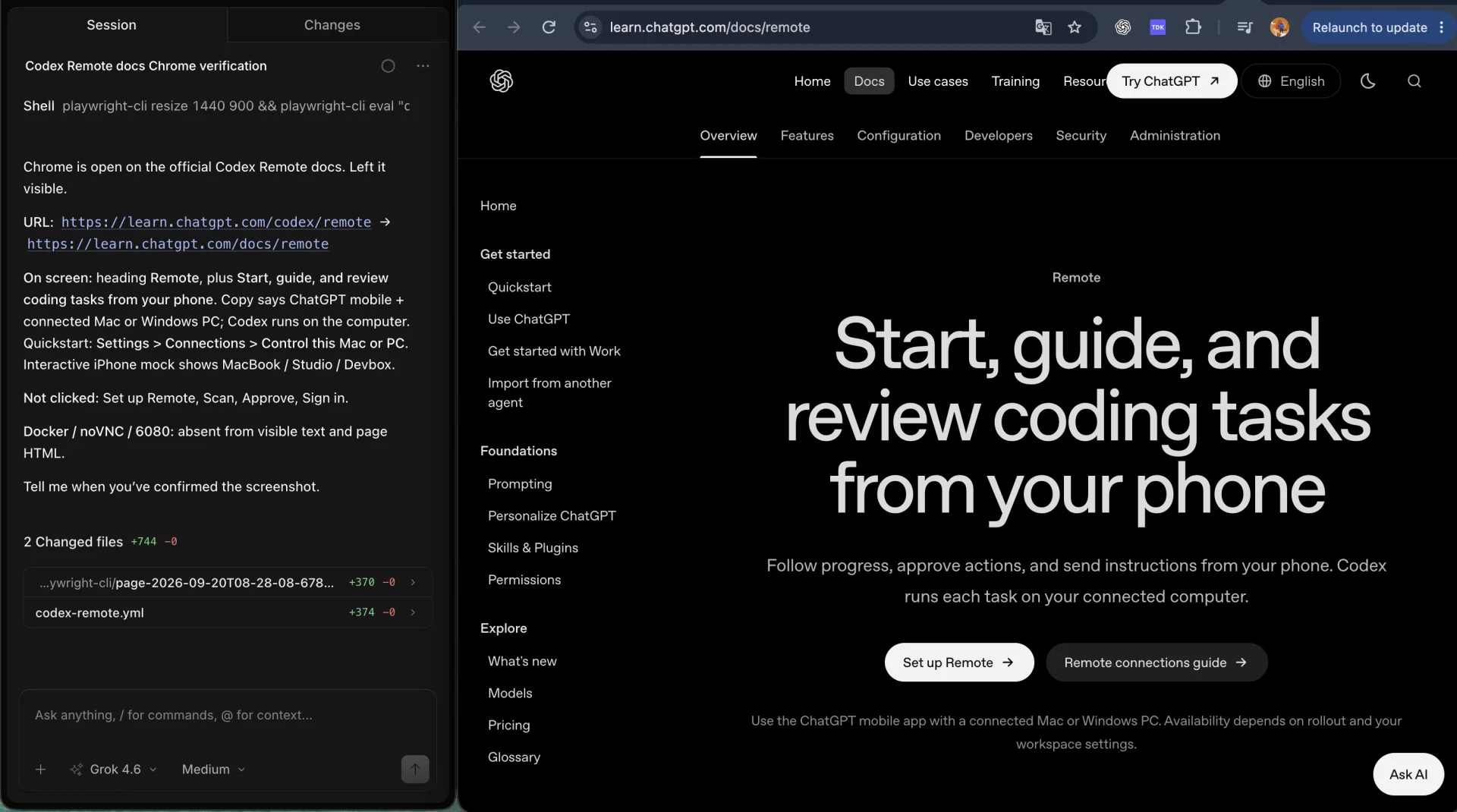Expand the codex-remote.yml changed file row
This screenshot has height=812, width=1457.
[x=228, y=612]
